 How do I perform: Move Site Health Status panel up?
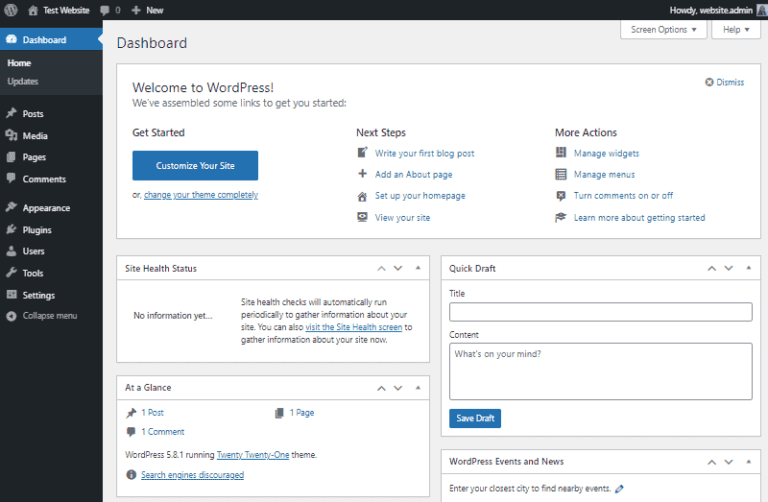click(381, 268)
